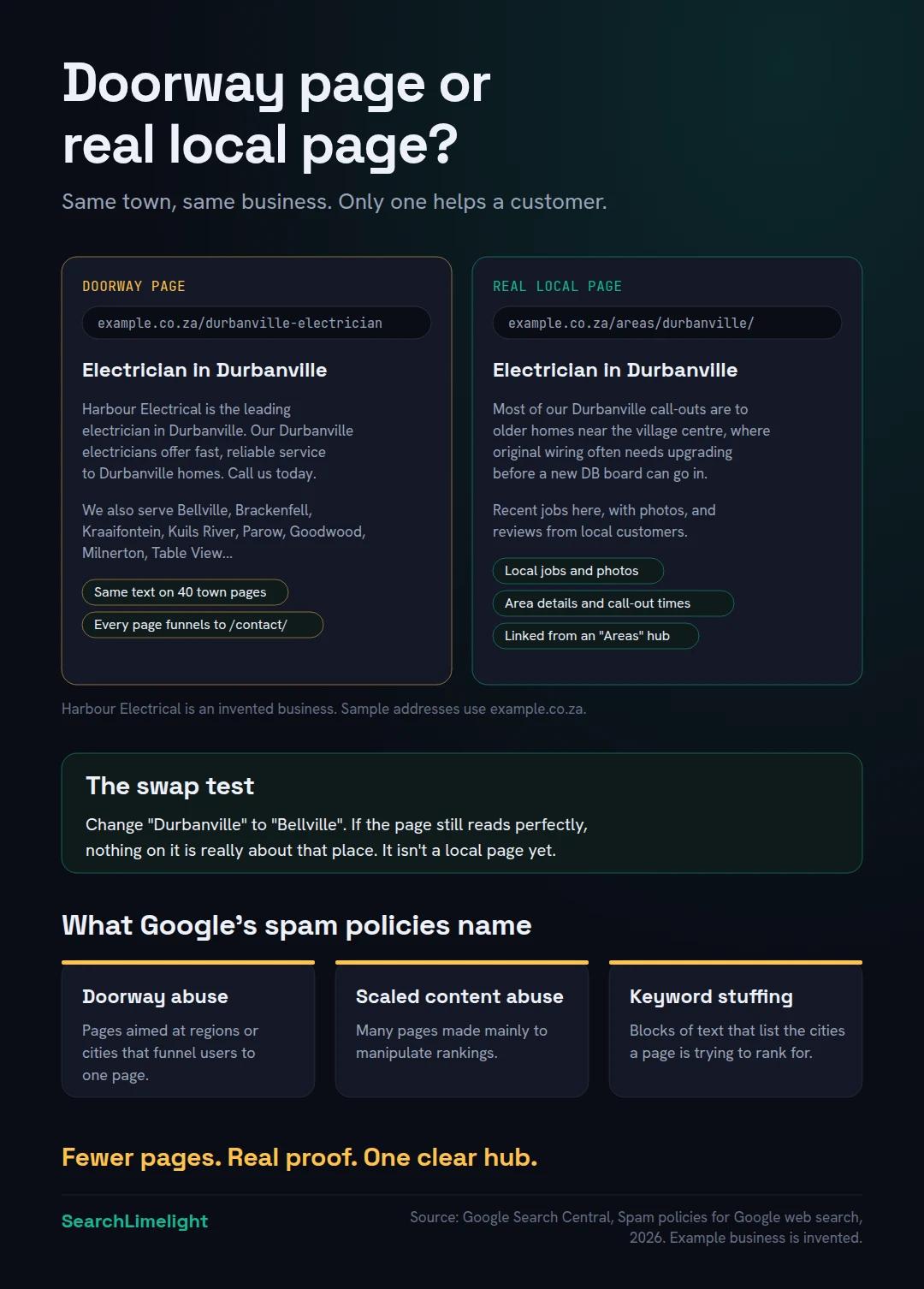Click the "Blocks of text that list the cities" description
The image size is (924, 1289).
[x=737, y=1042]
